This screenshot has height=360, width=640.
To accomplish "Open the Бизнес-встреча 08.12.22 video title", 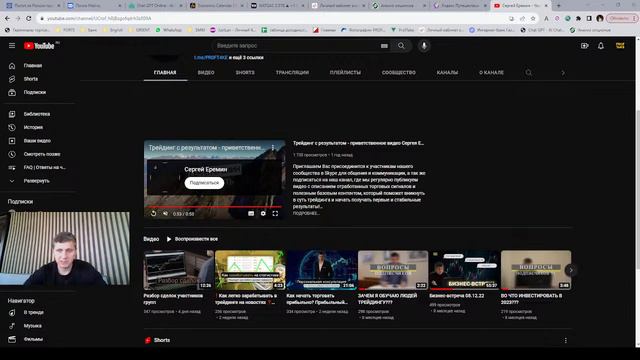I will [x=457, y=296].
